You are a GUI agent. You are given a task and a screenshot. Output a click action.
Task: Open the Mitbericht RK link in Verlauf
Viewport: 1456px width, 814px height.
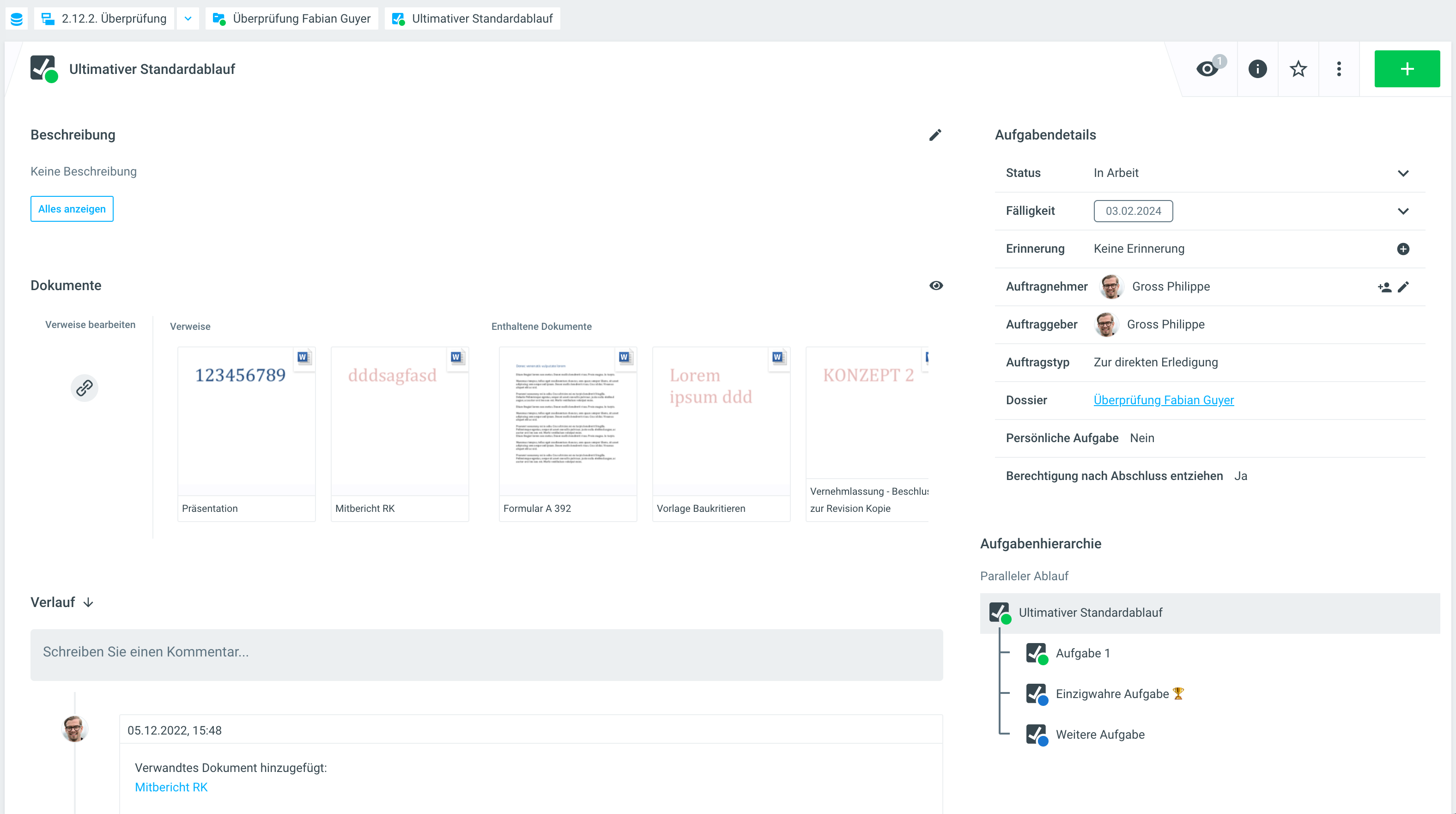171,787
